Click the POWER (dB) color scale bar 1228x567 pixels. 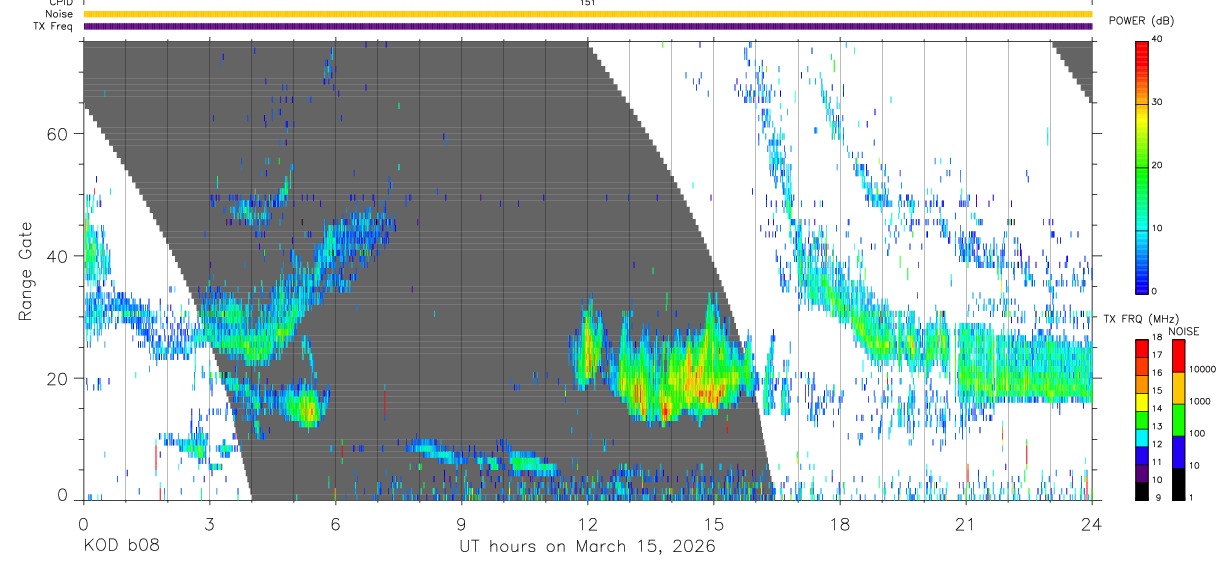coord(1143,166)
